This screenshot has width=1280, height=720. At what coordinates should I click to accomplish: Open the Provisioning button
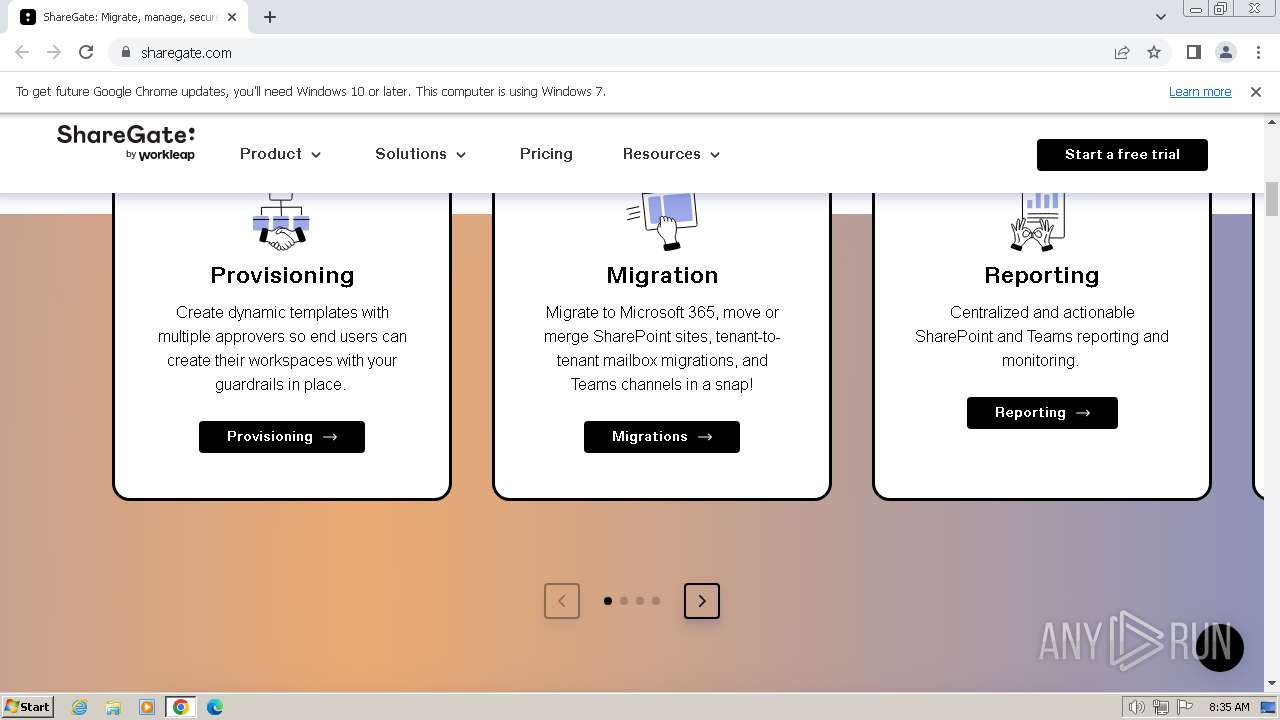282,437
